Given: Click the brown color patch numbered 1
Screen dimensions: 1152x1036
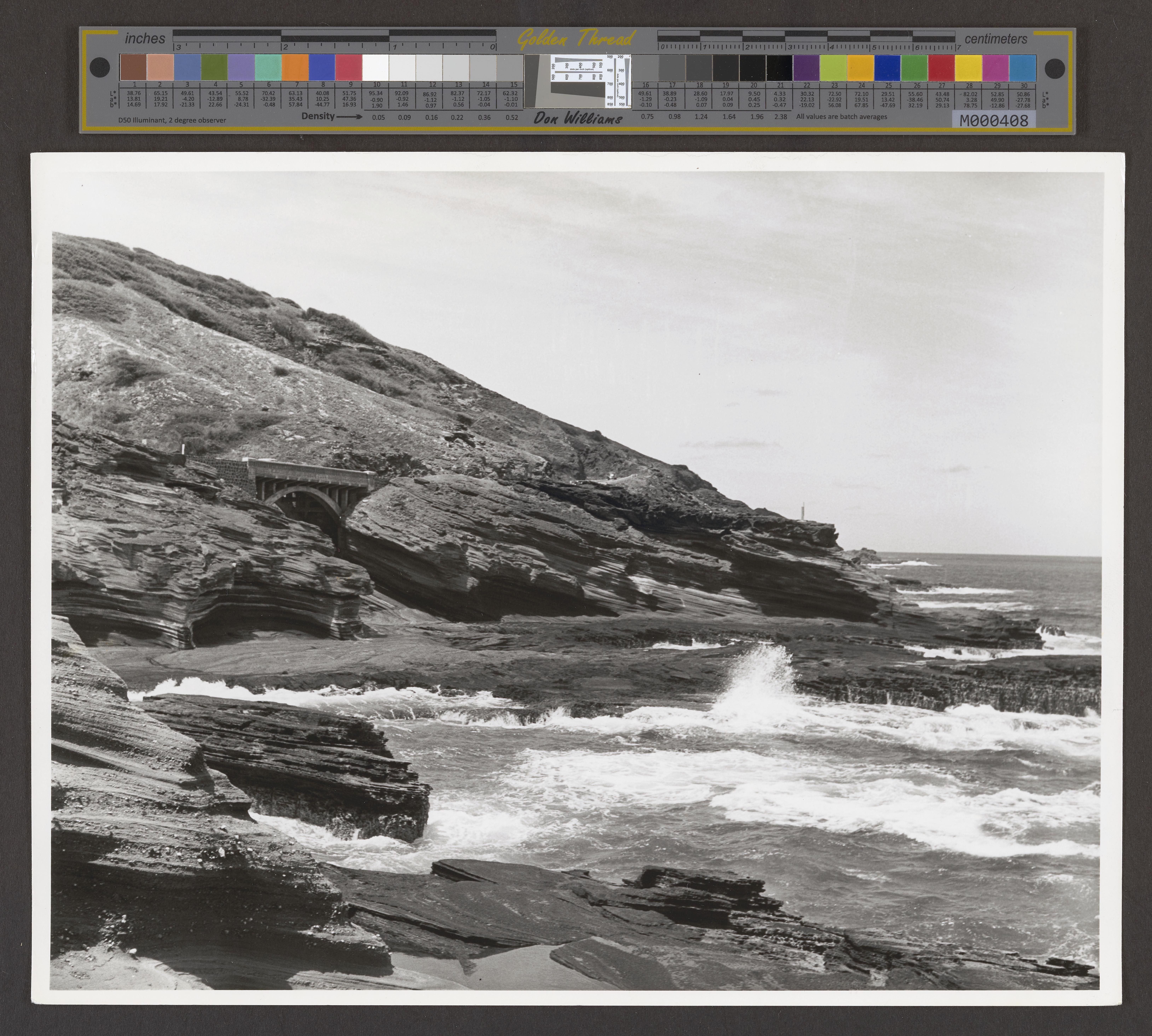Looking at the screenshot, I should coord(133,67).
